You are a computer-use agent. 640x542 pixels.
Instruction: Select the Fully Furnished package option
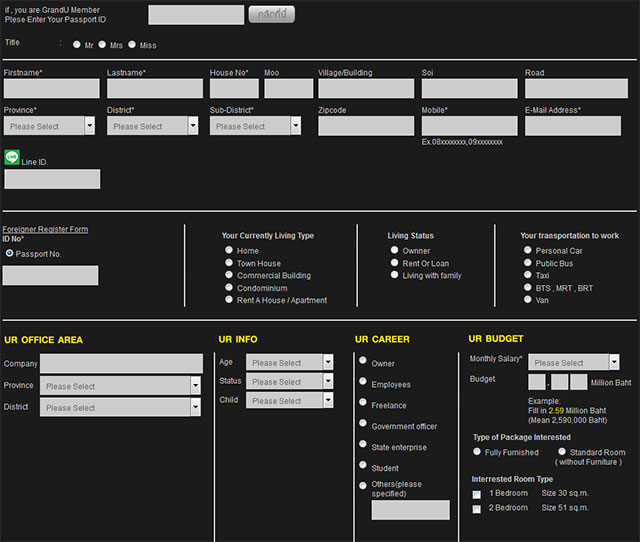click(x=477, y=452)
